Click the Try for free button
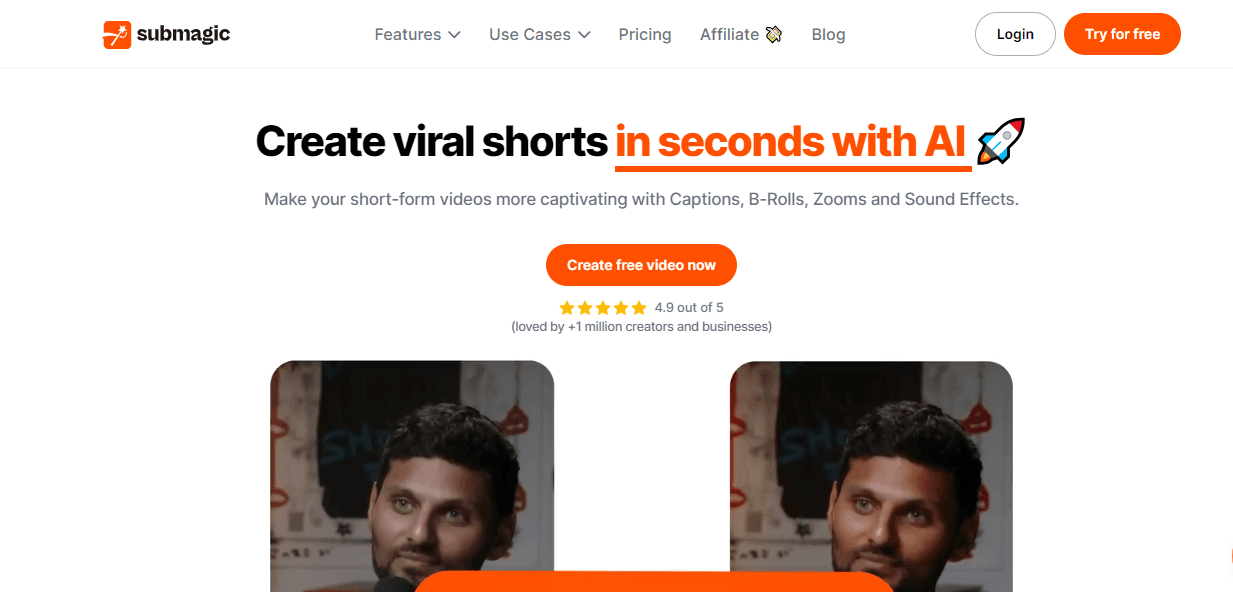The width and height of the screenshot is (1233, 592). tap(1122, 34)
